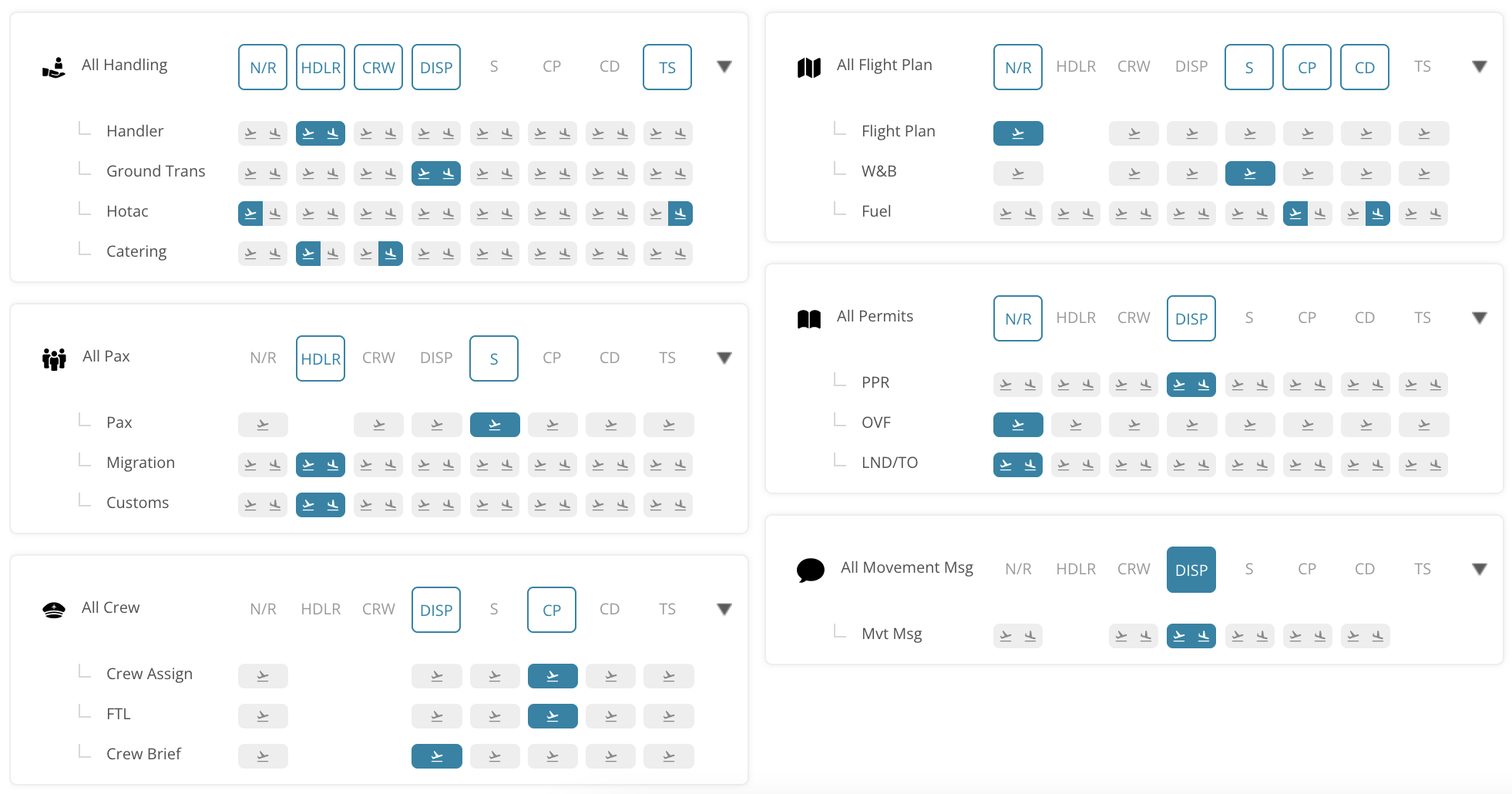Toggle N/R for All Handling
The height and width of the screenshot is (794, 1512).
click(x=263, y=67)
